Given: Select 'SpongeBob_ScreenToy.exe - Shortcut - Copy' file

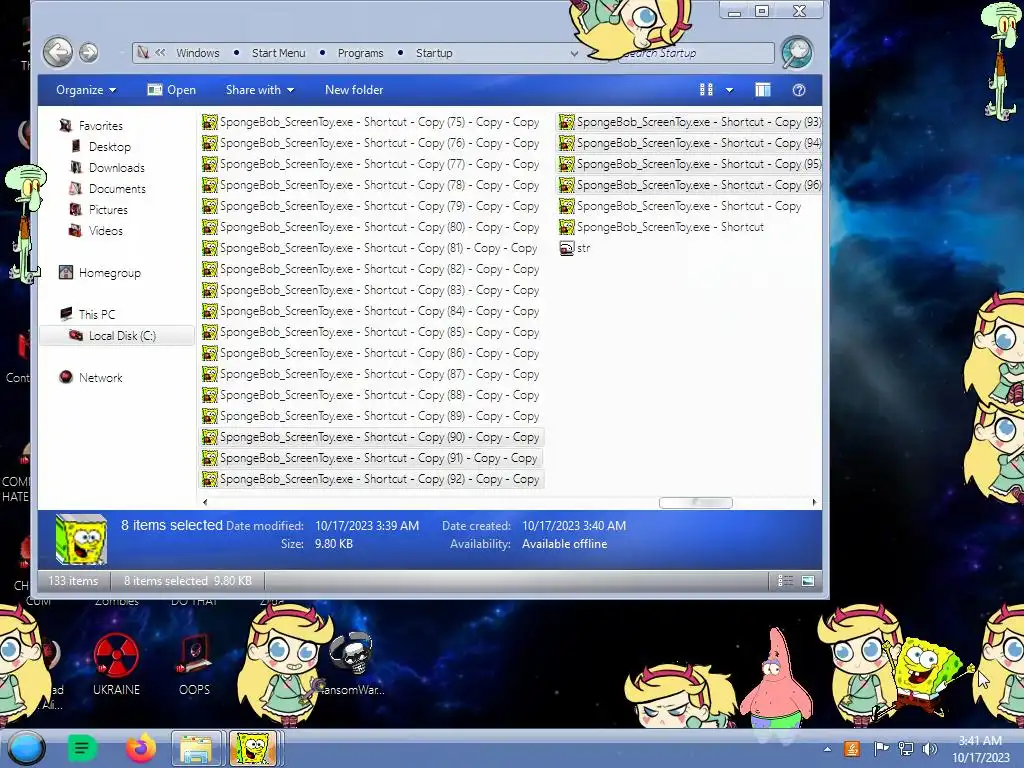Looking at the screenshot, I should pyautogui.click(x=680, y=206).
